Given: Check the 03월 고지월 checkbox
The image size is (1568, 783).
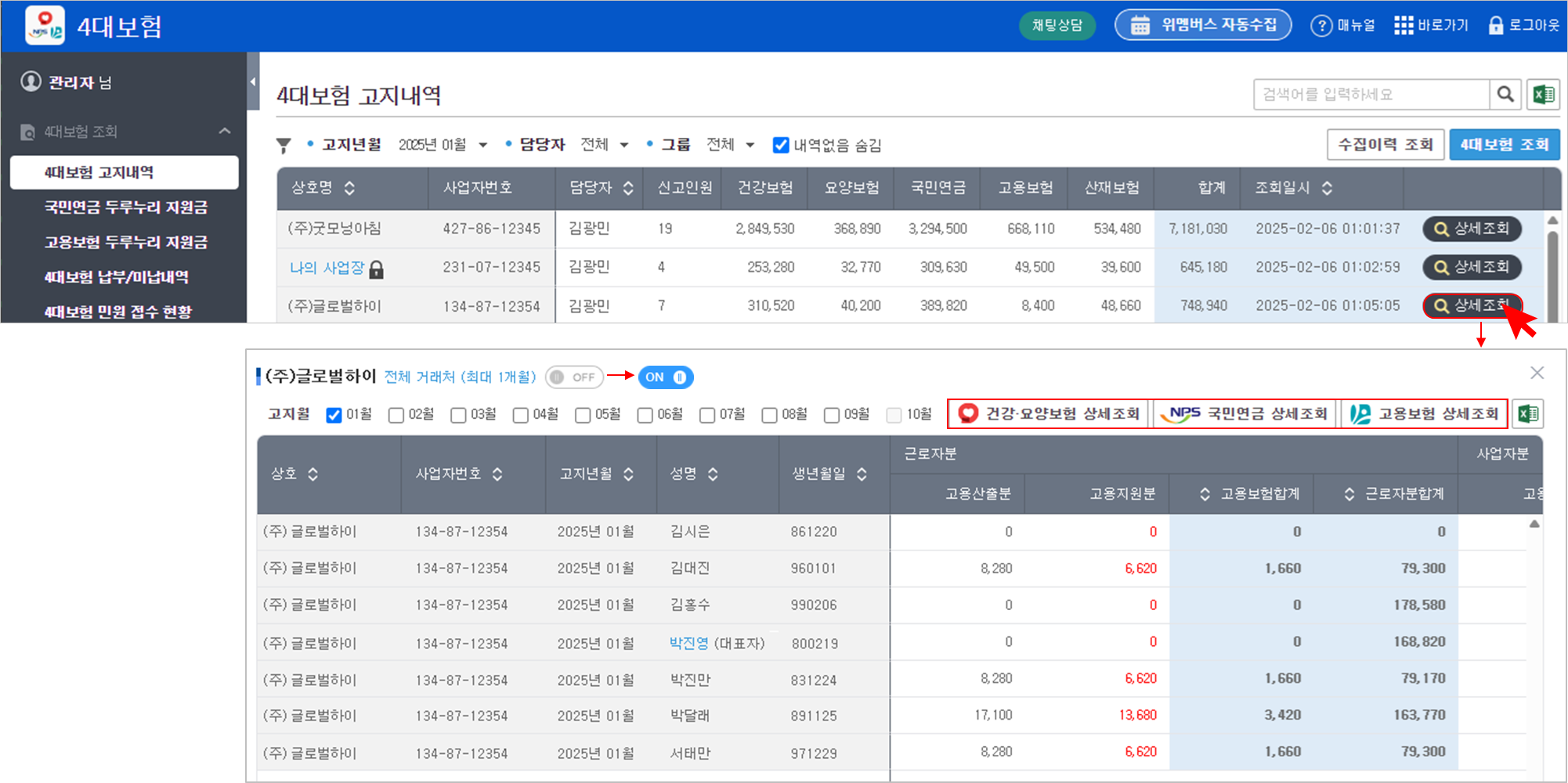Looking at the screenshot, I should 458,415.
